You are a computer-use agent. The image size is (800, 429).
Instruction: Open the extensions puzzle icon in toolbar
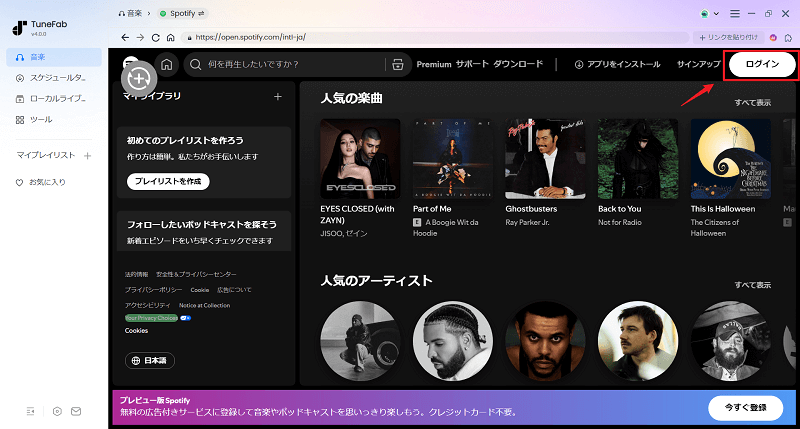788,37
